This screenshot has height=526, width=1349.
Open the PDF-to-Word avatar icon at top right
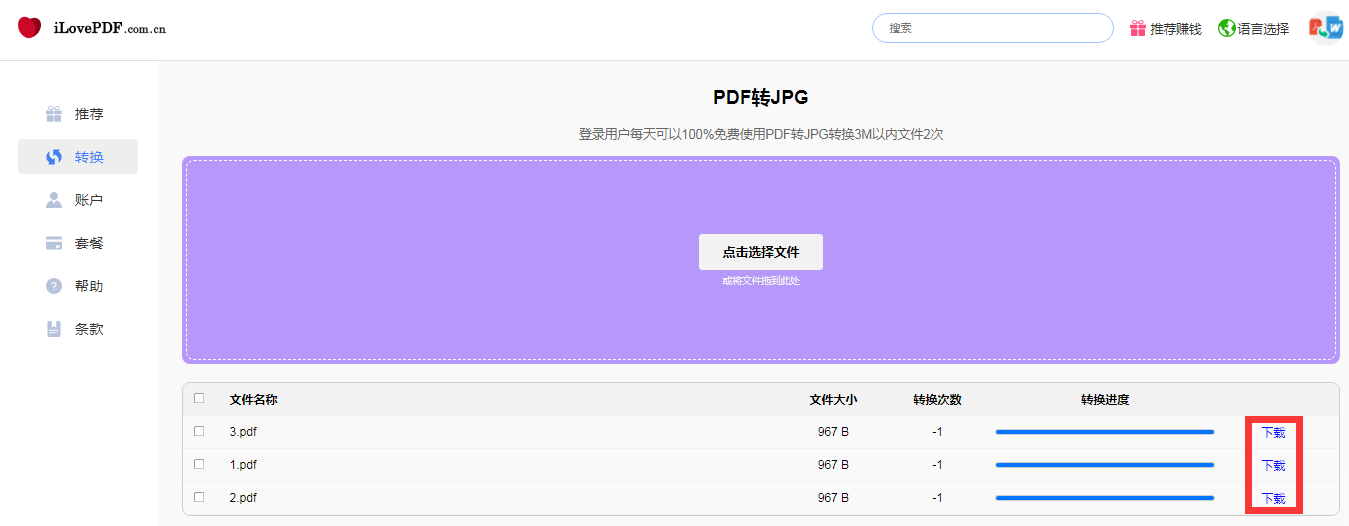(x=1326, y=28)
